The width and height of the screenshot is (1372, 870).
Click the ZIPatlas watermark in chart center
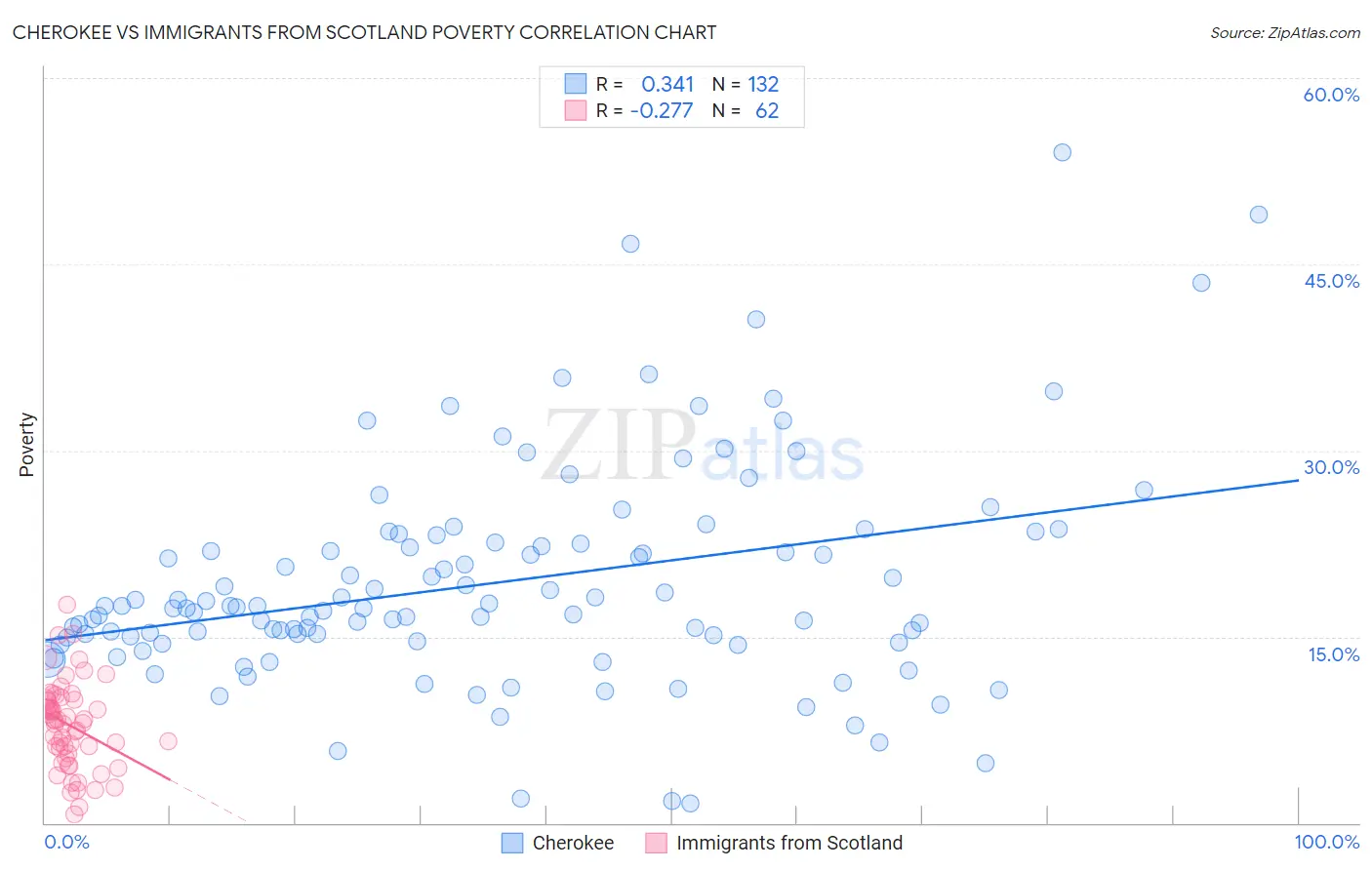click(x=703, y=445)
